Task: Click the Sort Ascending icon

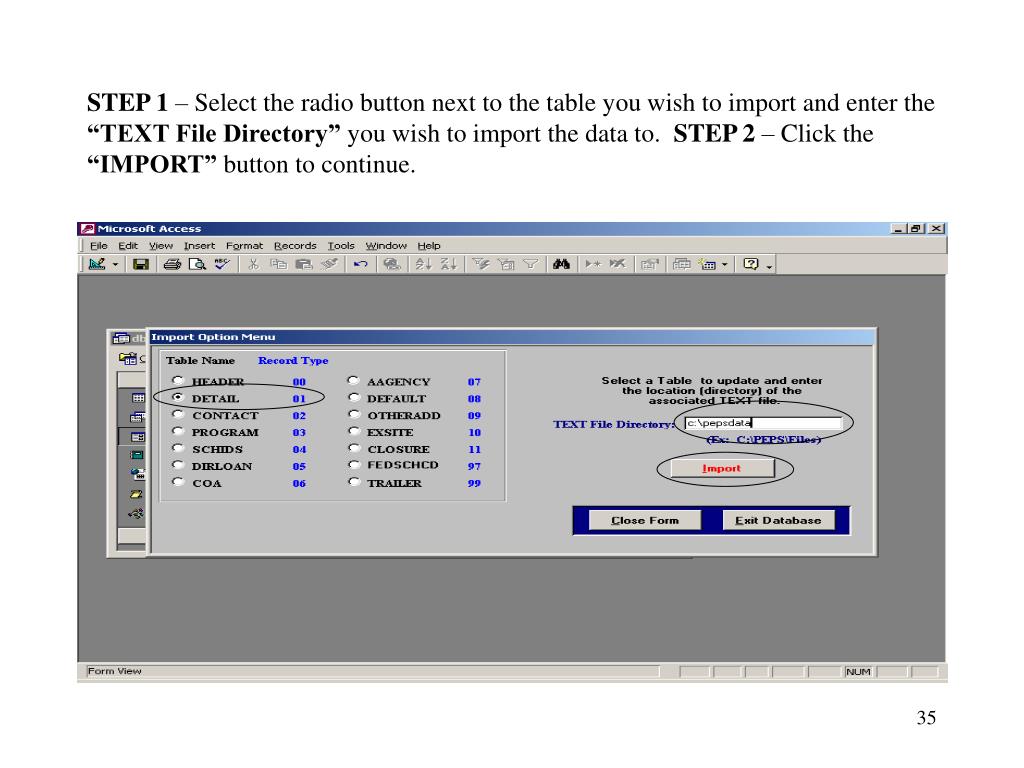Action: [x=423, y=264]
